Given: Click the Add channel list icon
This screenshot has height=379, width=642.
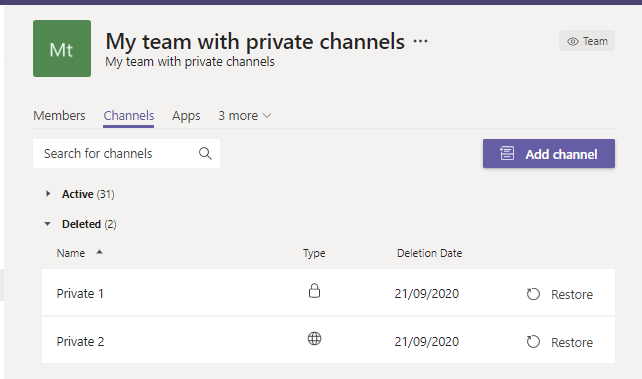Looking at the screenshot, I should pos(507,153).
